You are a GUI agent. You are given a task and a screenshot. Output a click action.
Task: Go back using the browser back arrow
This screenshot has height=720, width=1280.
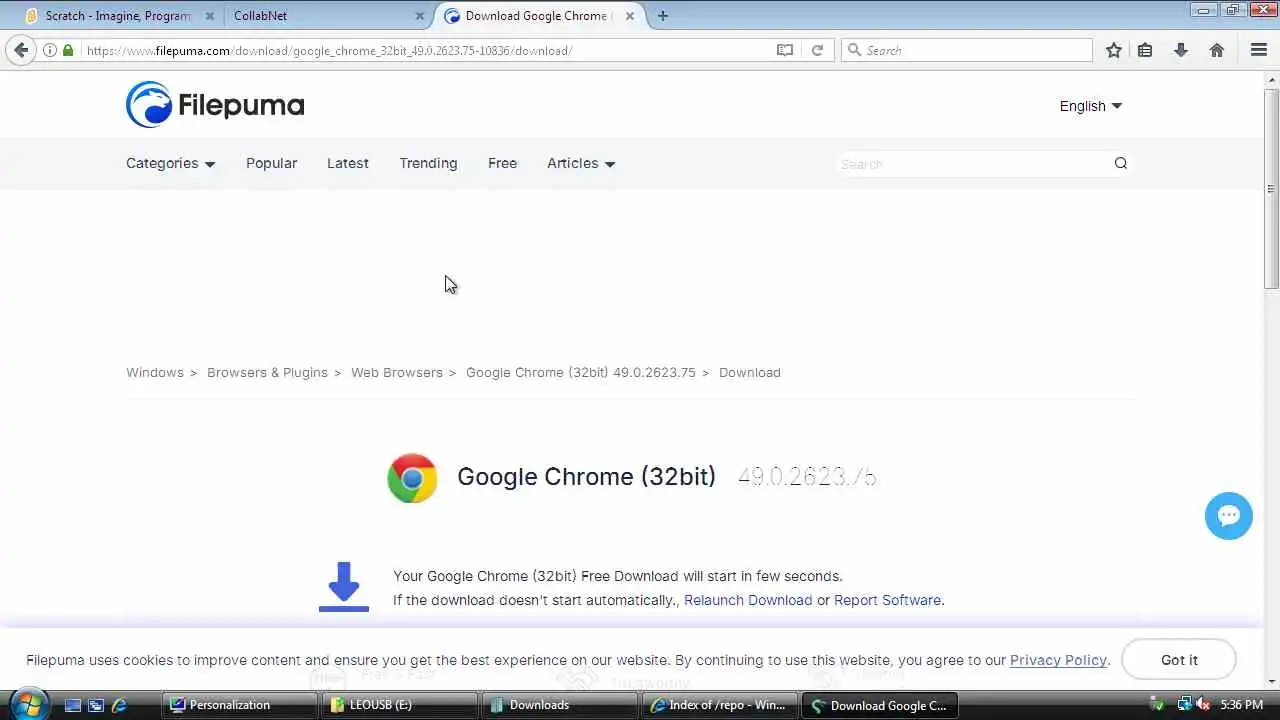pyautogui.click(x=21, y=50)
